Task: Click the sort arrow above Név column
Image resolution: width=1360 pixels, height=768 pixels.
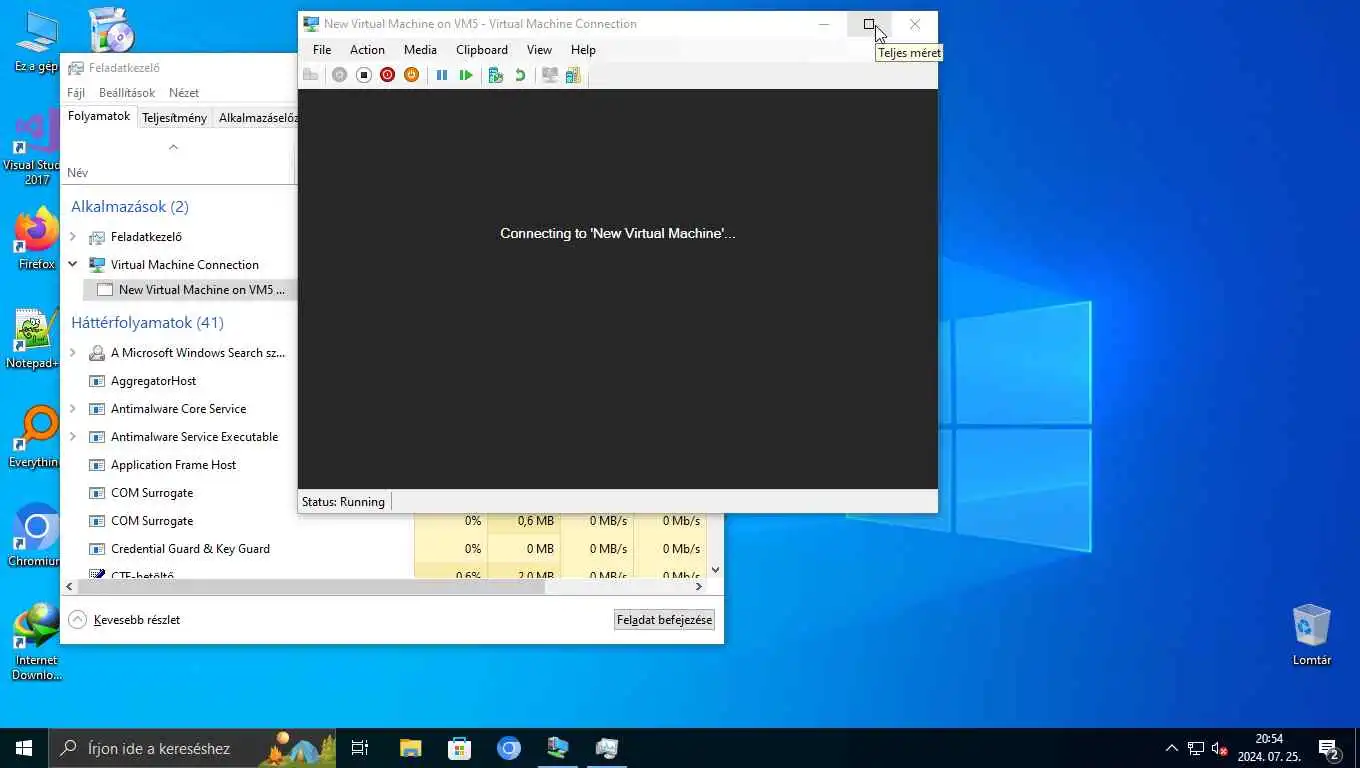Action: [173, 147]
